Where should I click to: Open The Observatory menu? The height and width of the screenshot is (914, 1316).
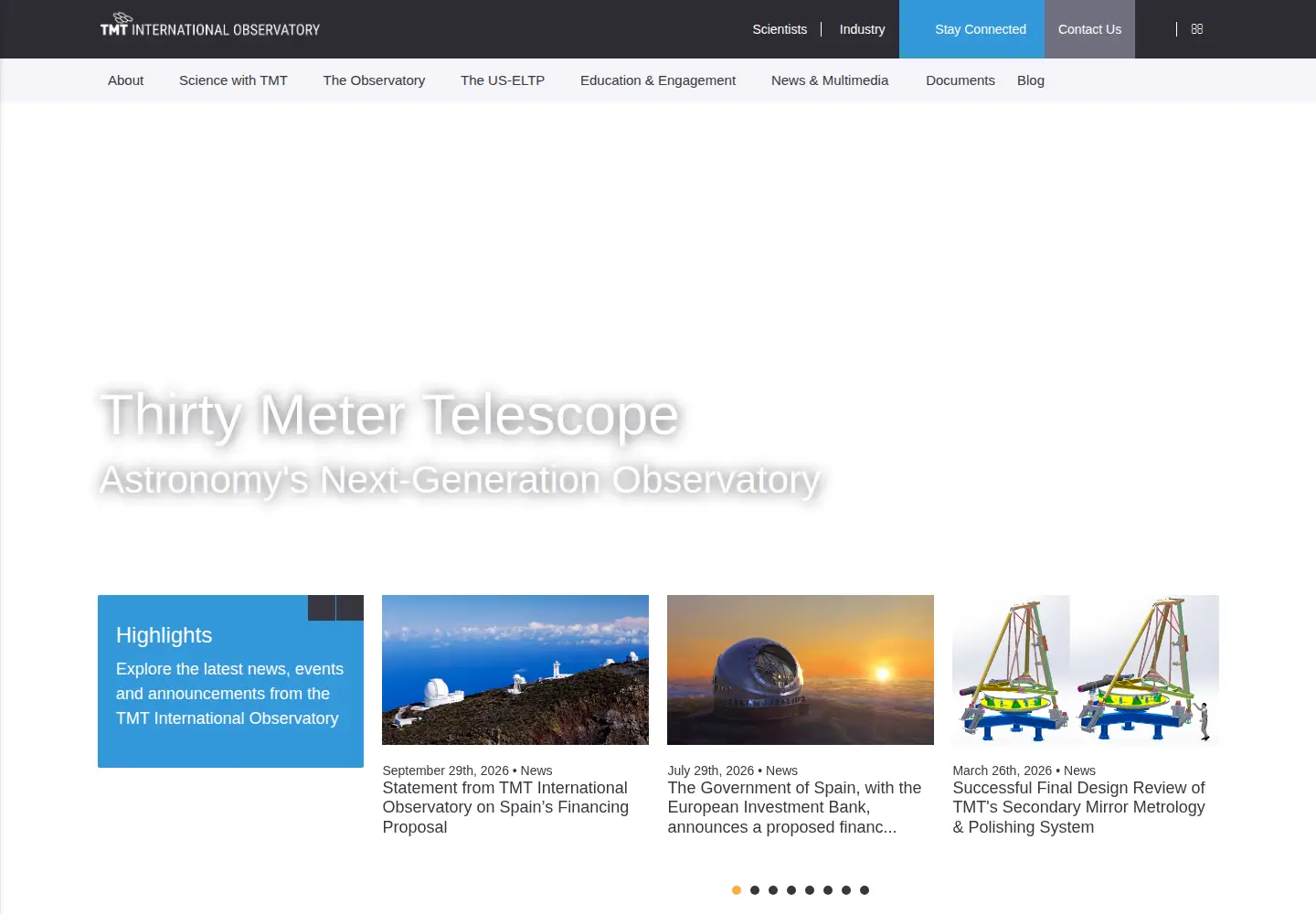[x=374, y=80]
